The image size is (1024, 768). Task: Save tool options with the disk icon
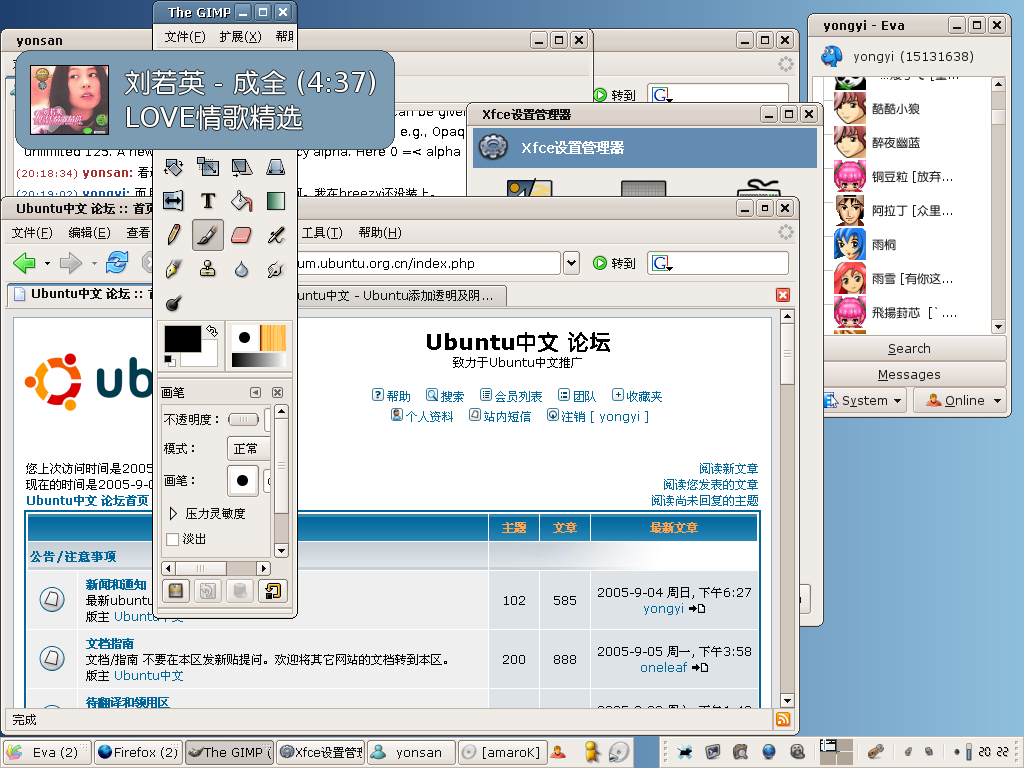(175, 591)
